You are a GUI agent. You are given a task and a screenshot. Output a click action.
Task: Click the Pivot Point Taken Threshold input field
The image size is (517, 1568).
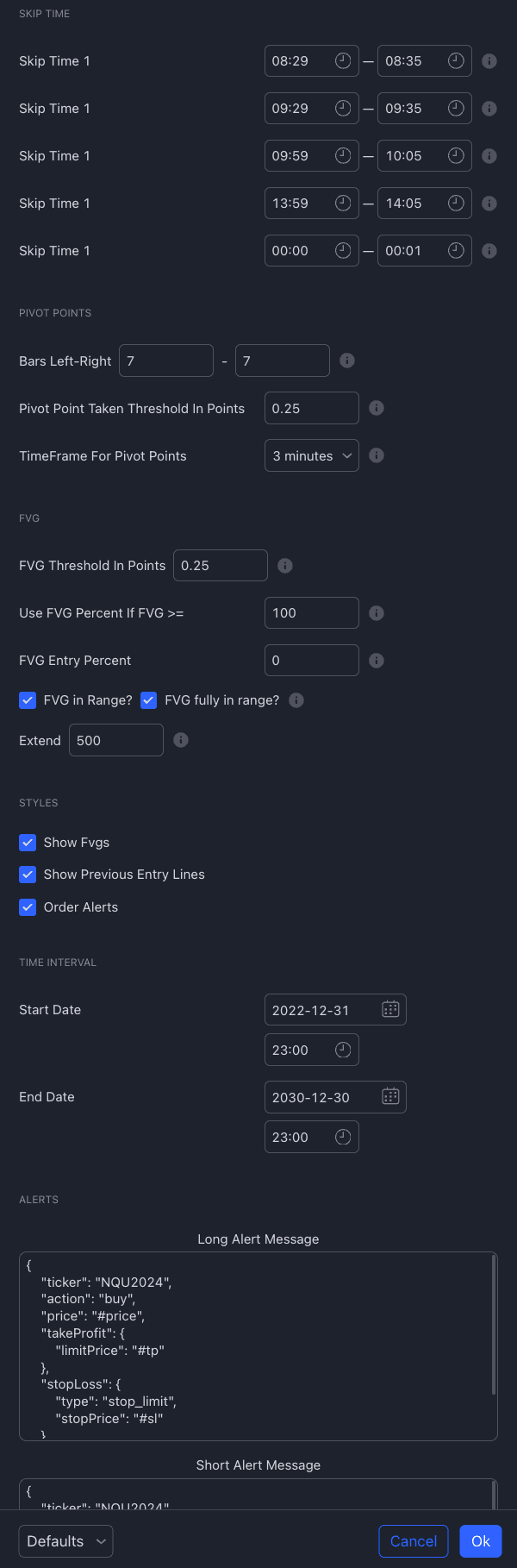(x=312, y=408)
